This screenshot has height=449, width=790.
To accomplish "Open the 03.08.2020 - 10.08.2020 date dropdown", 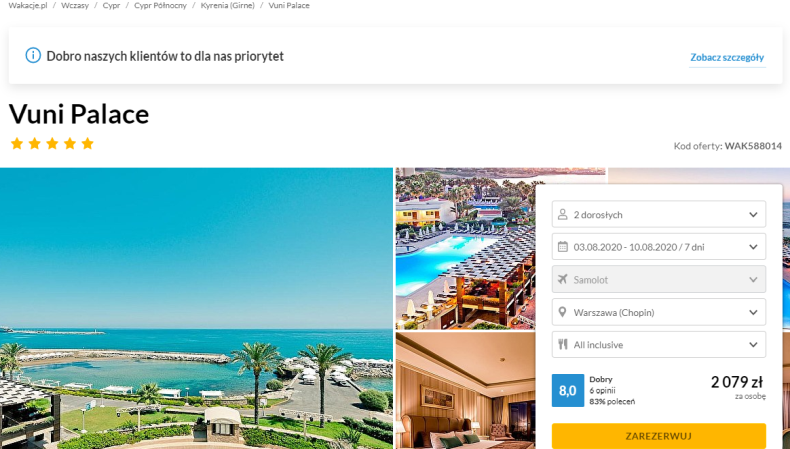I will click(x=659, y=247).
